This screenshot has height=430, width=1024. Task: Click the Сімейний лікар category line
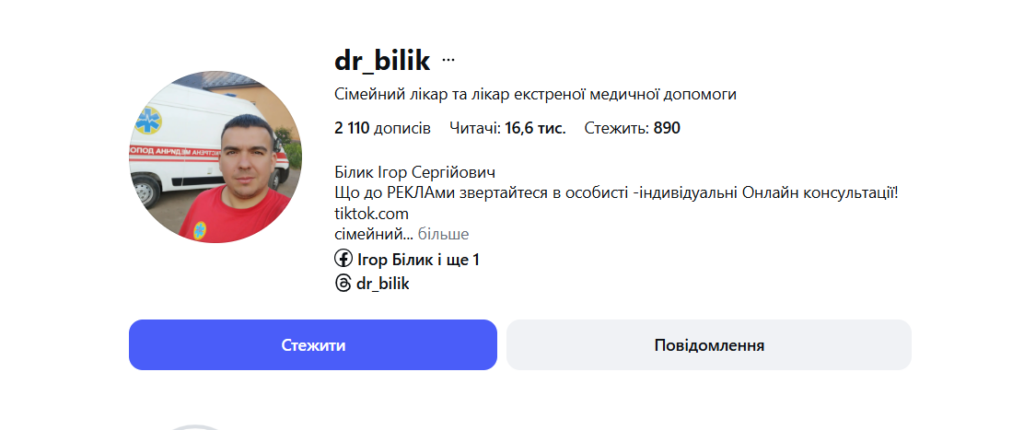tap(535, 95)
